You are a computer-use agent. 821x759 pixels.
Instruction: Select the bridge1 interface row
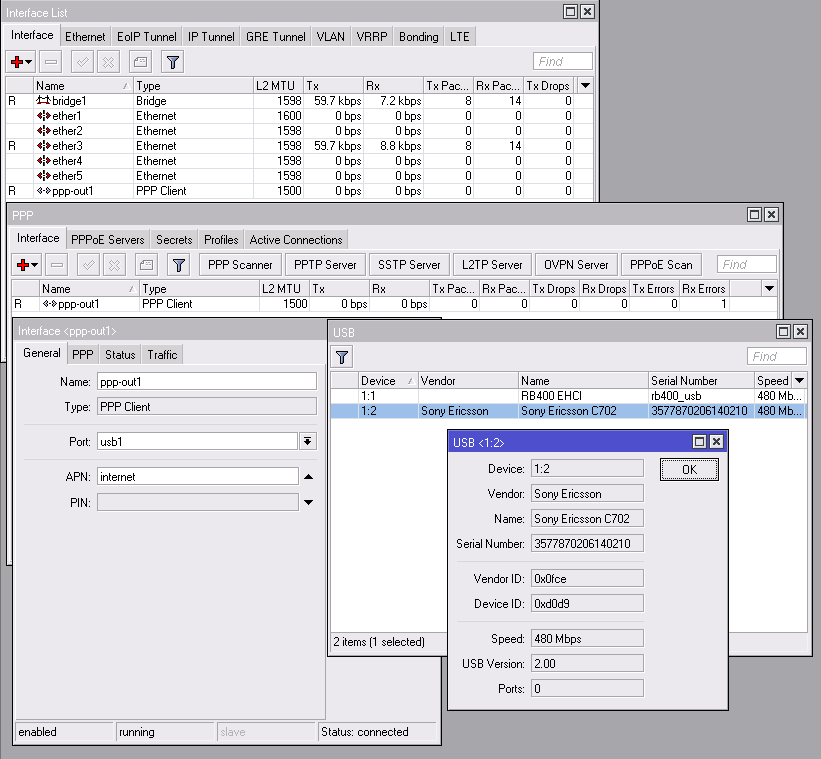[x=69, y=101]
